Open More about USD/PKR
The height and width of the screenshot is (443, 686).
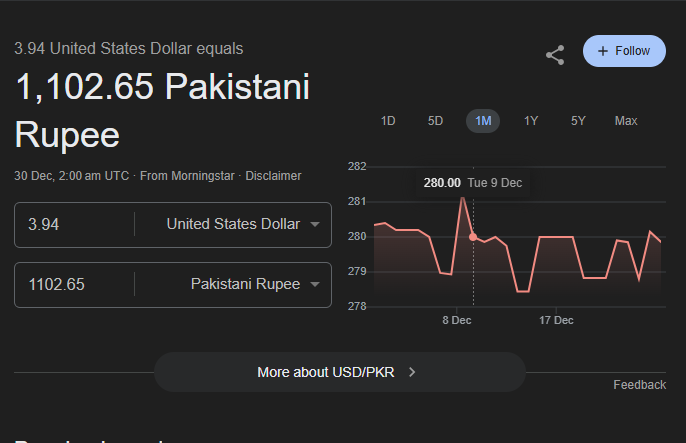pyautogui.click(x=327, y=372)
